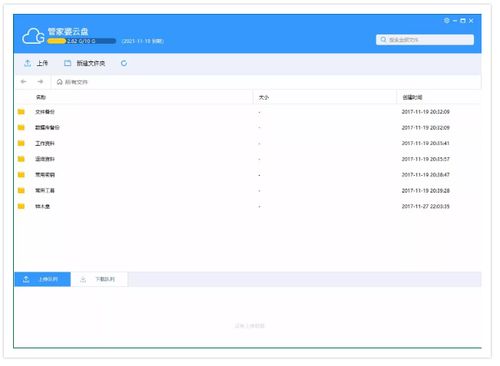Switch to the 下载队列 tab

pos(99,279)
